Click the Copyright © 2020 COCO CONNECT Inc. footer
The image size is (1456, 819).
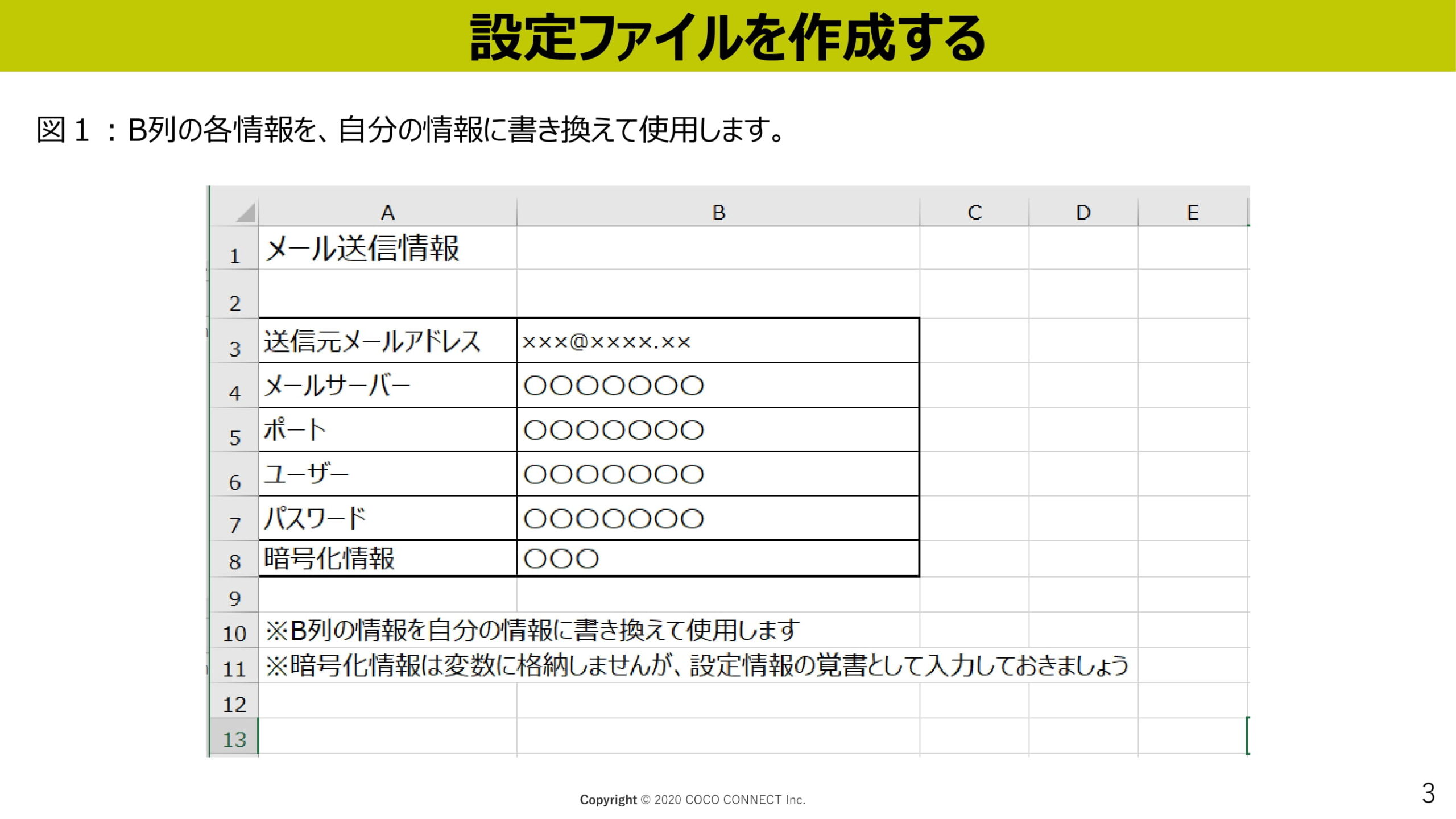[x=692, y=800]
